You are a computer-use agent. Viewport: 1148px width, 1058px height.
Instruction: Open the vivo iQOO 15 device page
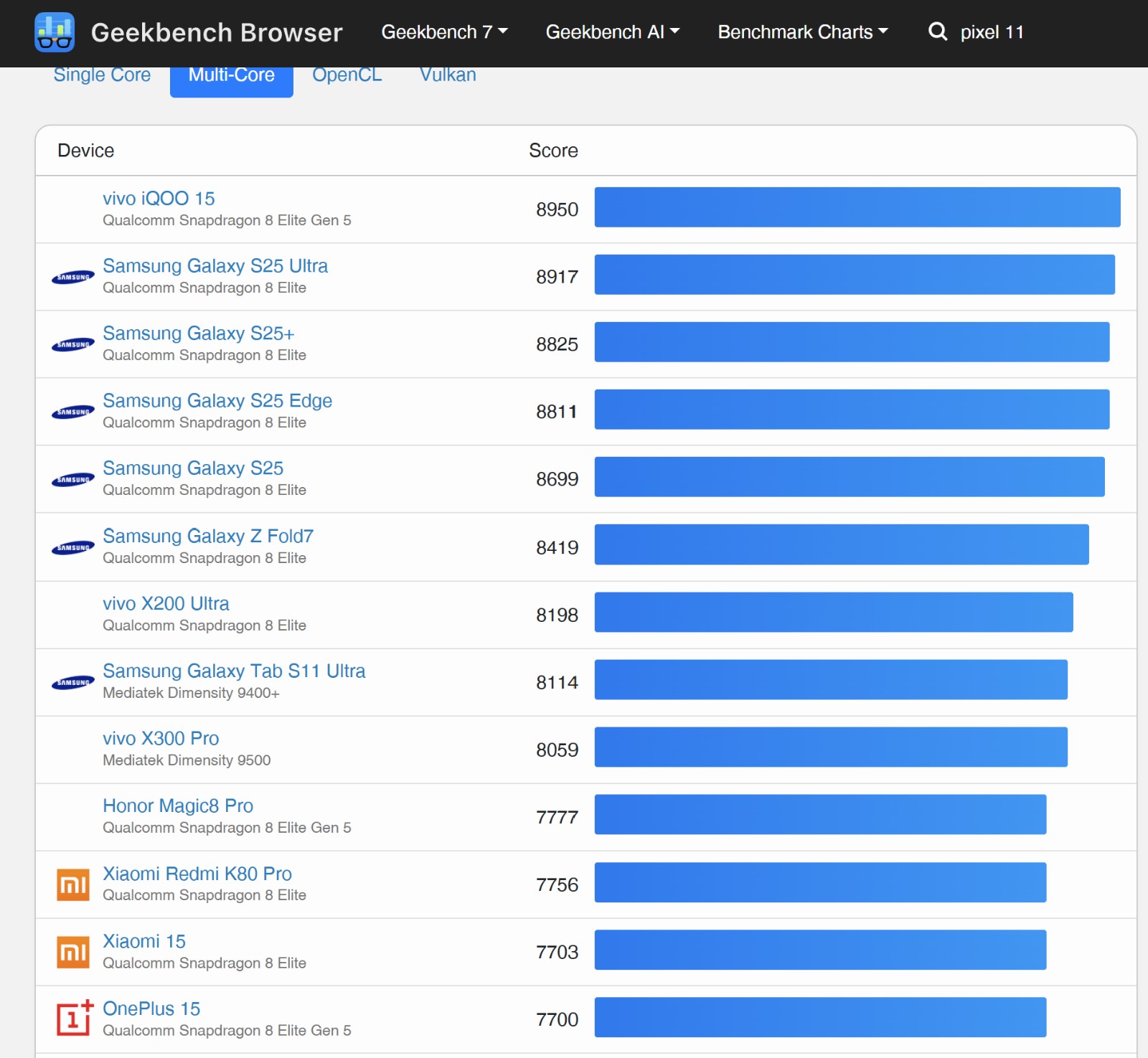159,199
